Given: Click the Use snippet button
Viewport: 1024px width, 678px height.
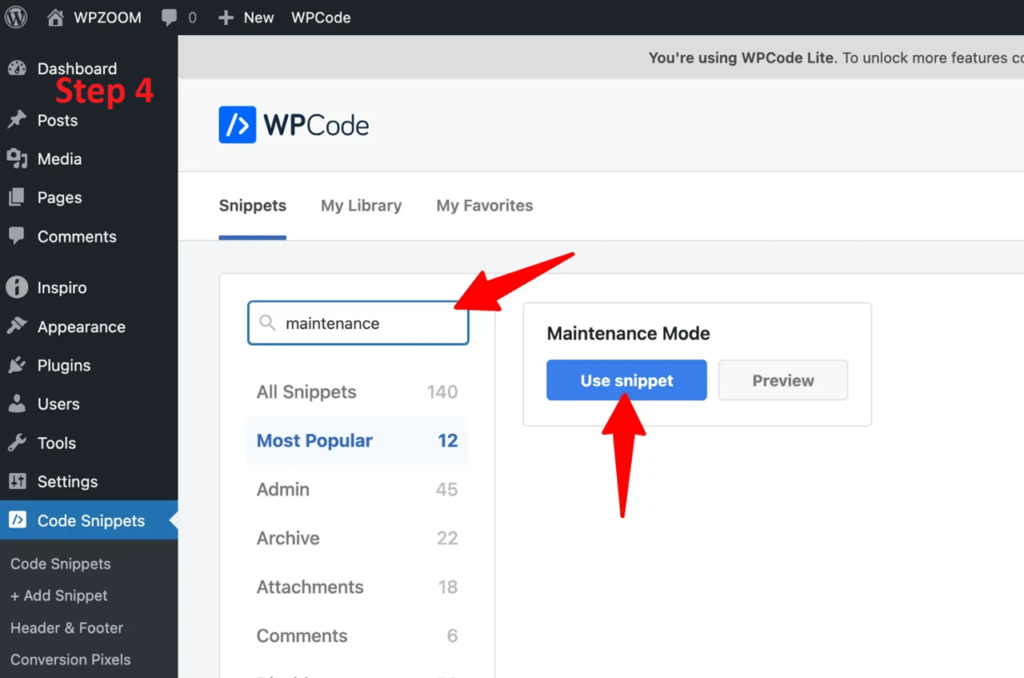Looking at the screenshot, I should pos(625,380).
